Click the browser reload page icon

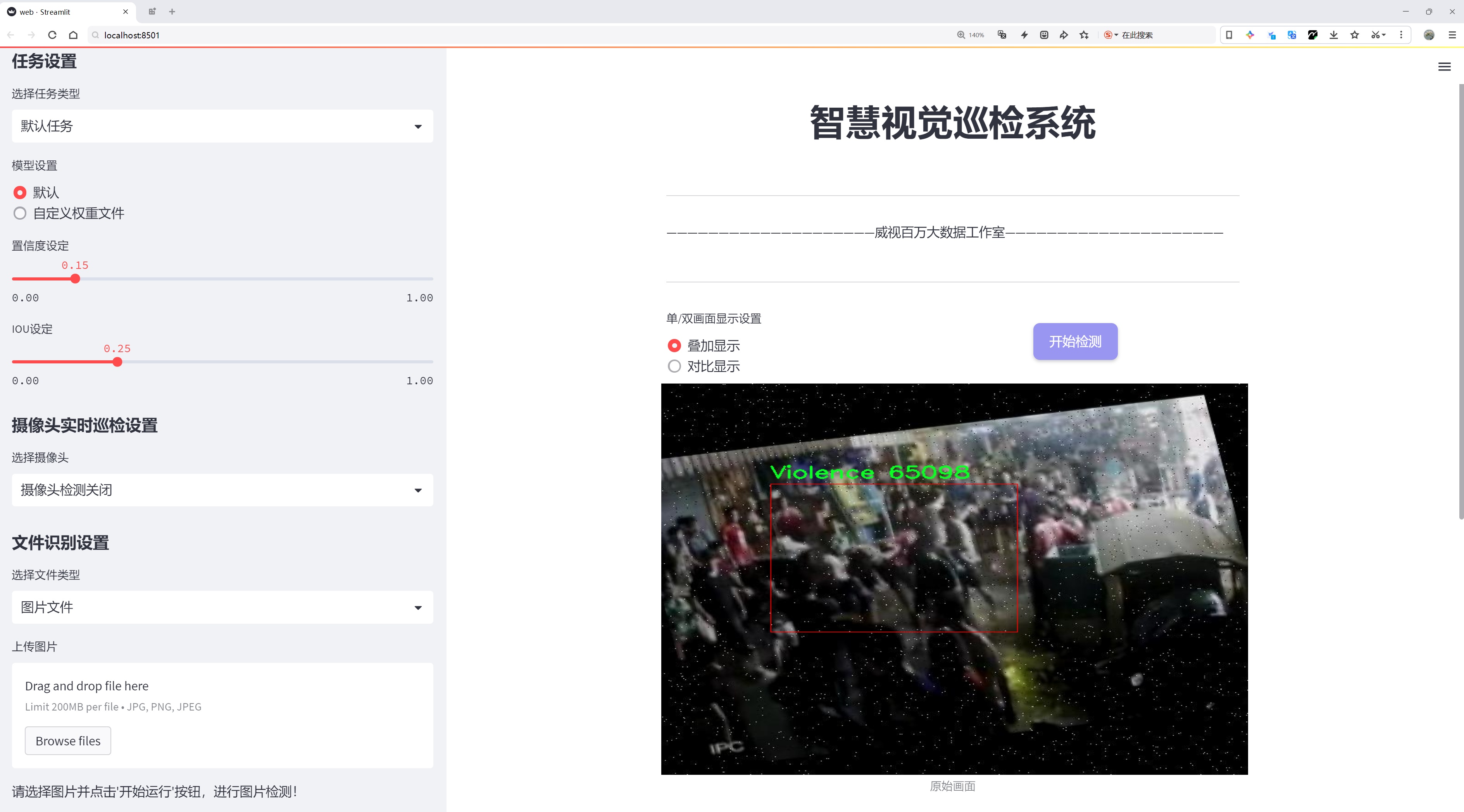coord(52,35)
